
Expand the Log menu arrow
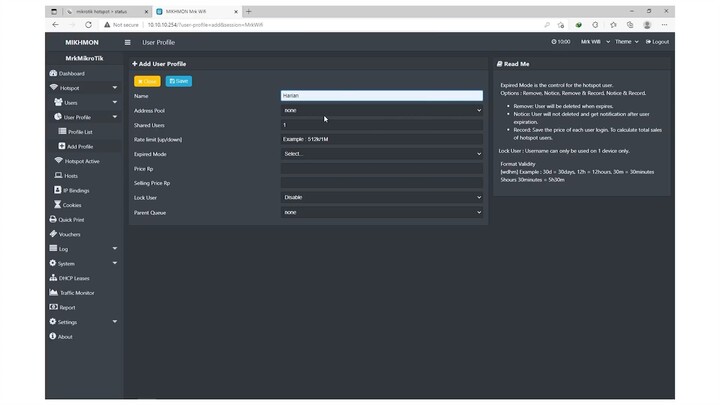115,248
